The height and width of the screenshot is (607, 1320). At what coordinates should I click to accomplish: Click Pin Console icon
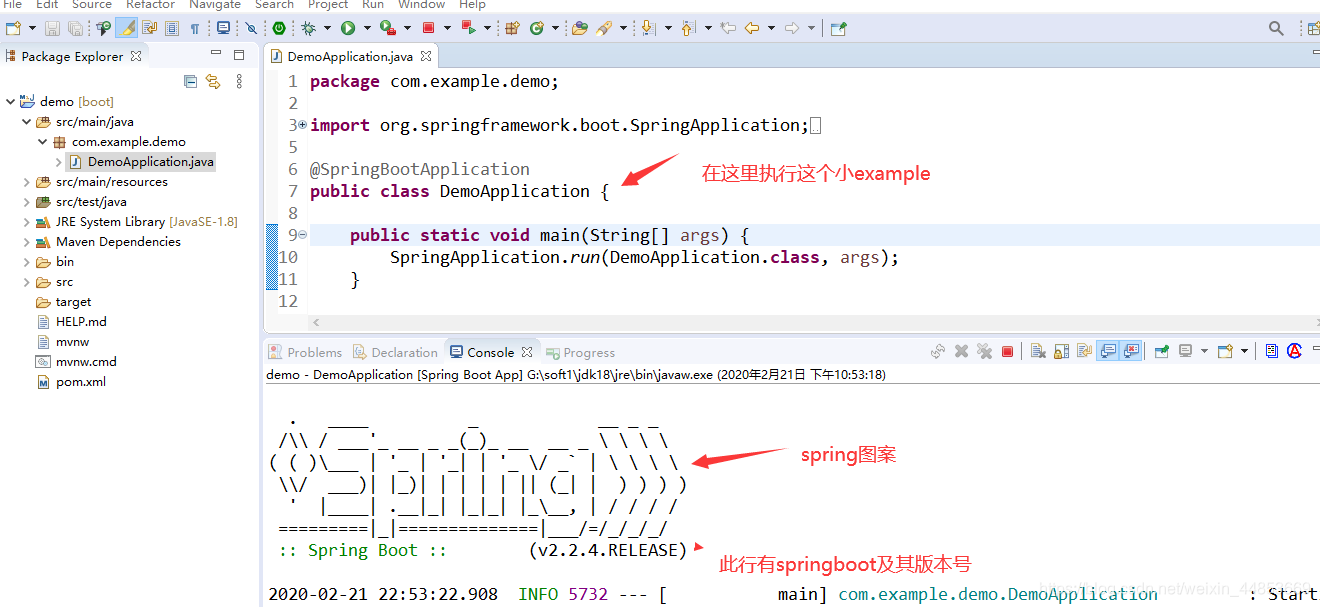click(x=1162, y=351)
